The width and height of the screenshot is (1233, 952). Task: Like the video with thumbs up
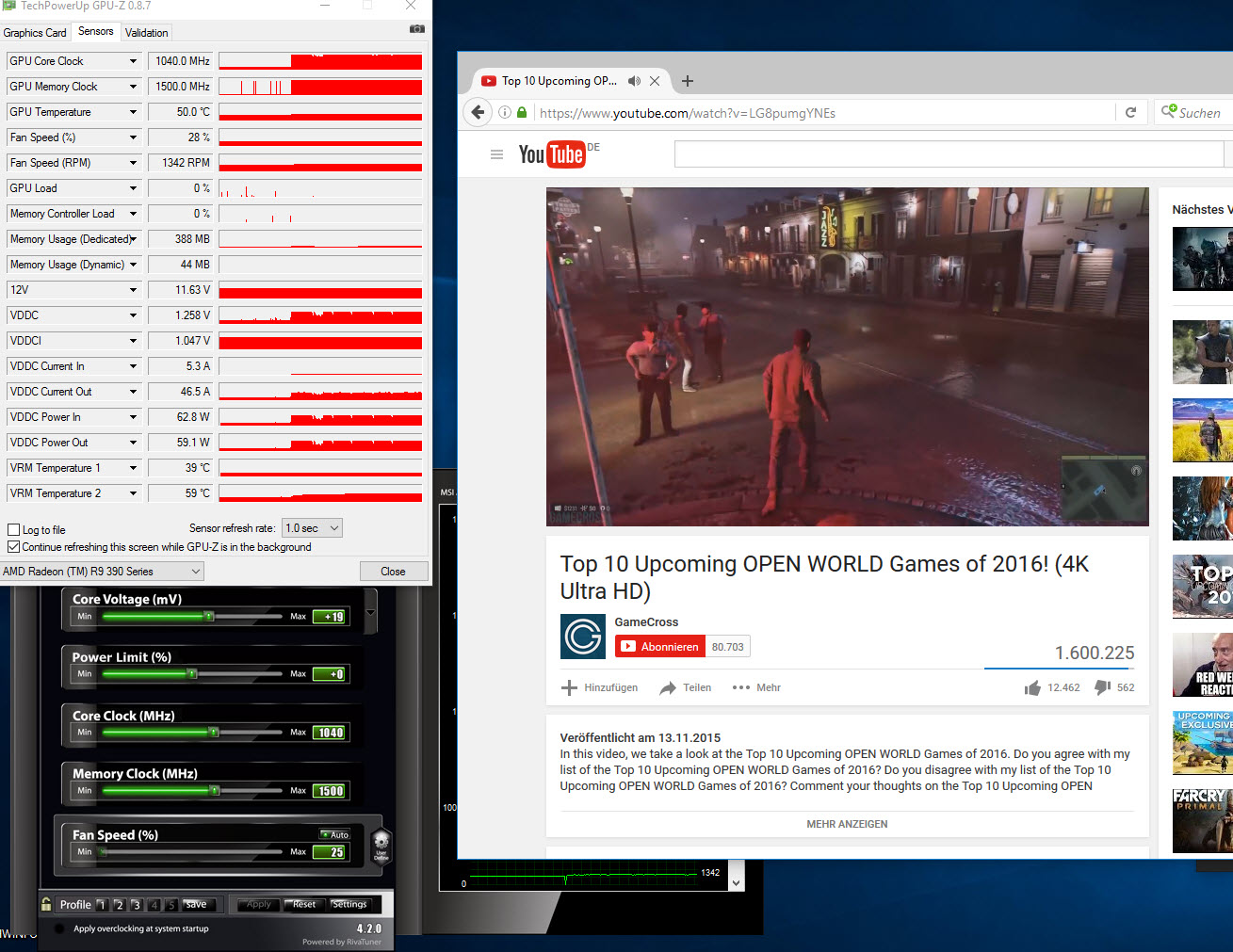(1032, 687)
